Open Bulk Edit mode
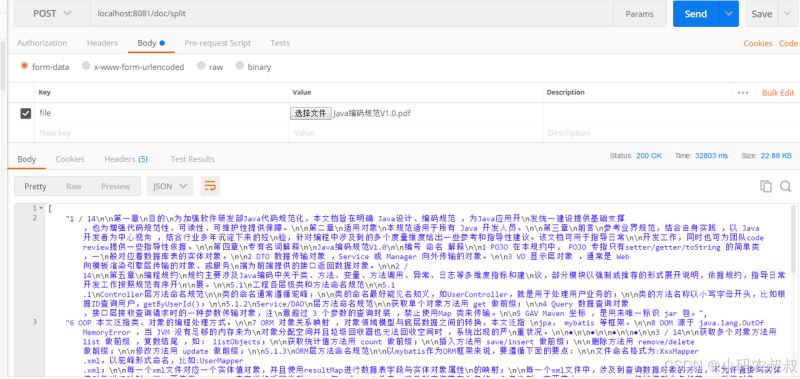Screen dimensions: 800x379 (778, 93)
